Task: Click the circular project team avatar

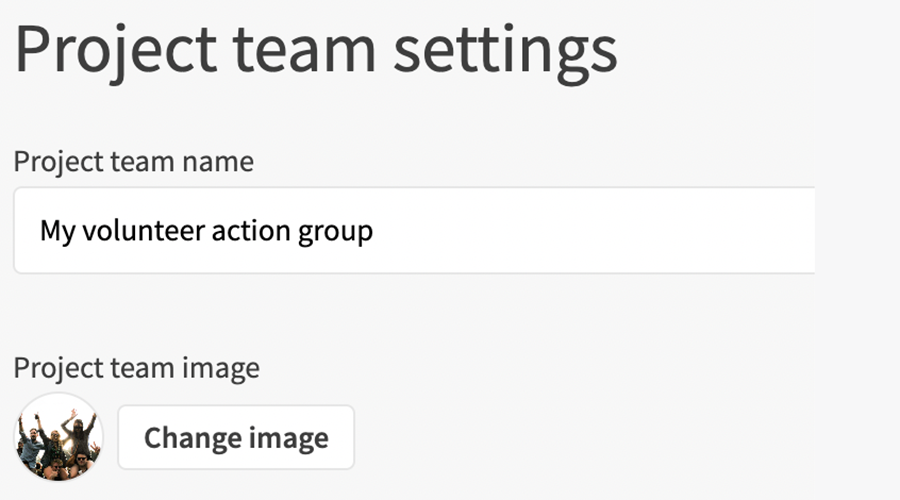Action: pos(58,437)
